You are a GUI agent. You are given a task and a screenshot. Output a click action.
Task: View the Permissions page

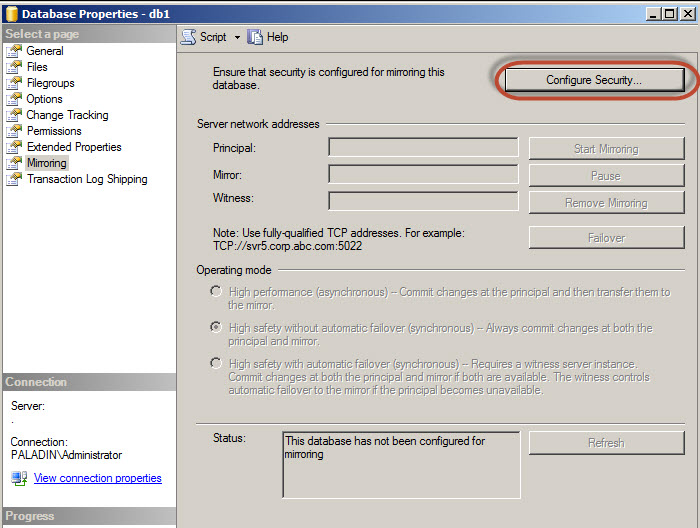click(x=54, y=131)
